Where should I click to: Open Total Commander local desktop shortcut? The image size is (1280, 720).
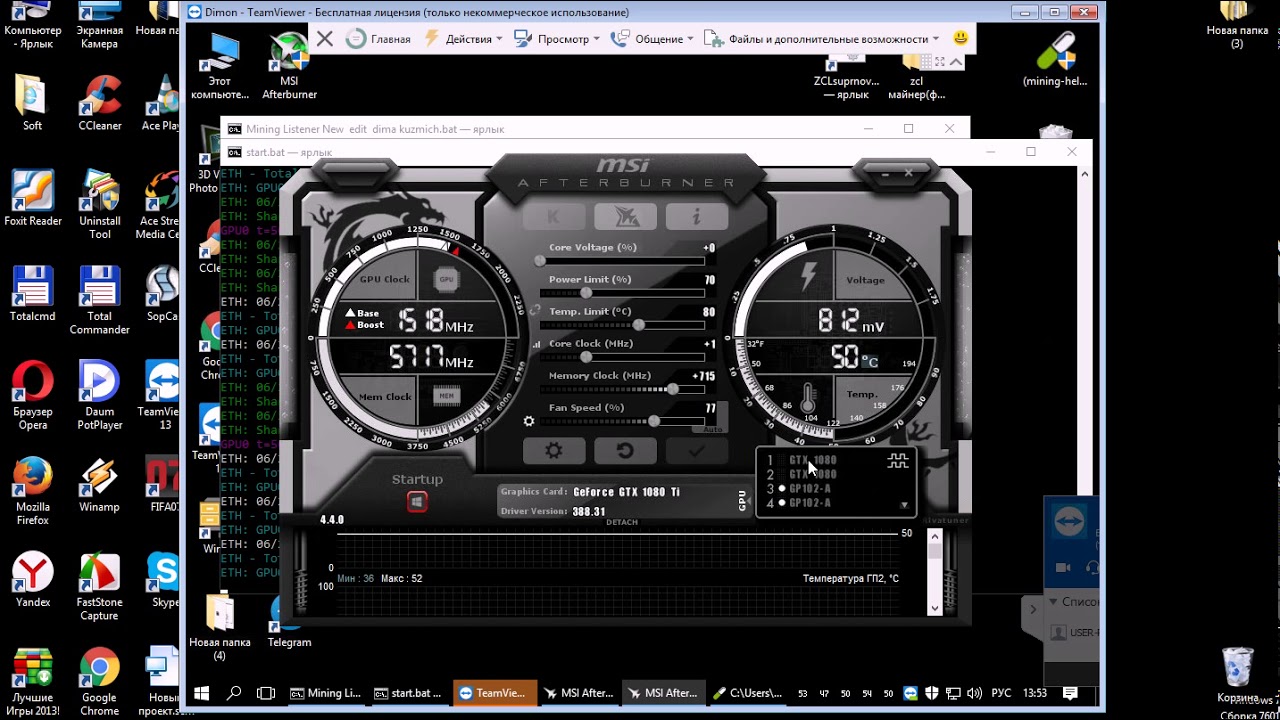99,300
